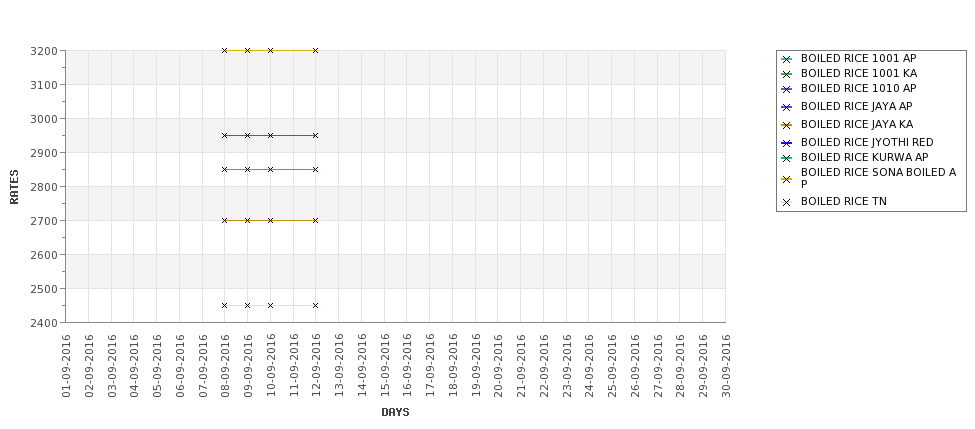Select the BOILED RICE SONA BOILED AP legend label
The height and width of the screenshot is (429, 975).
(878, 178)
